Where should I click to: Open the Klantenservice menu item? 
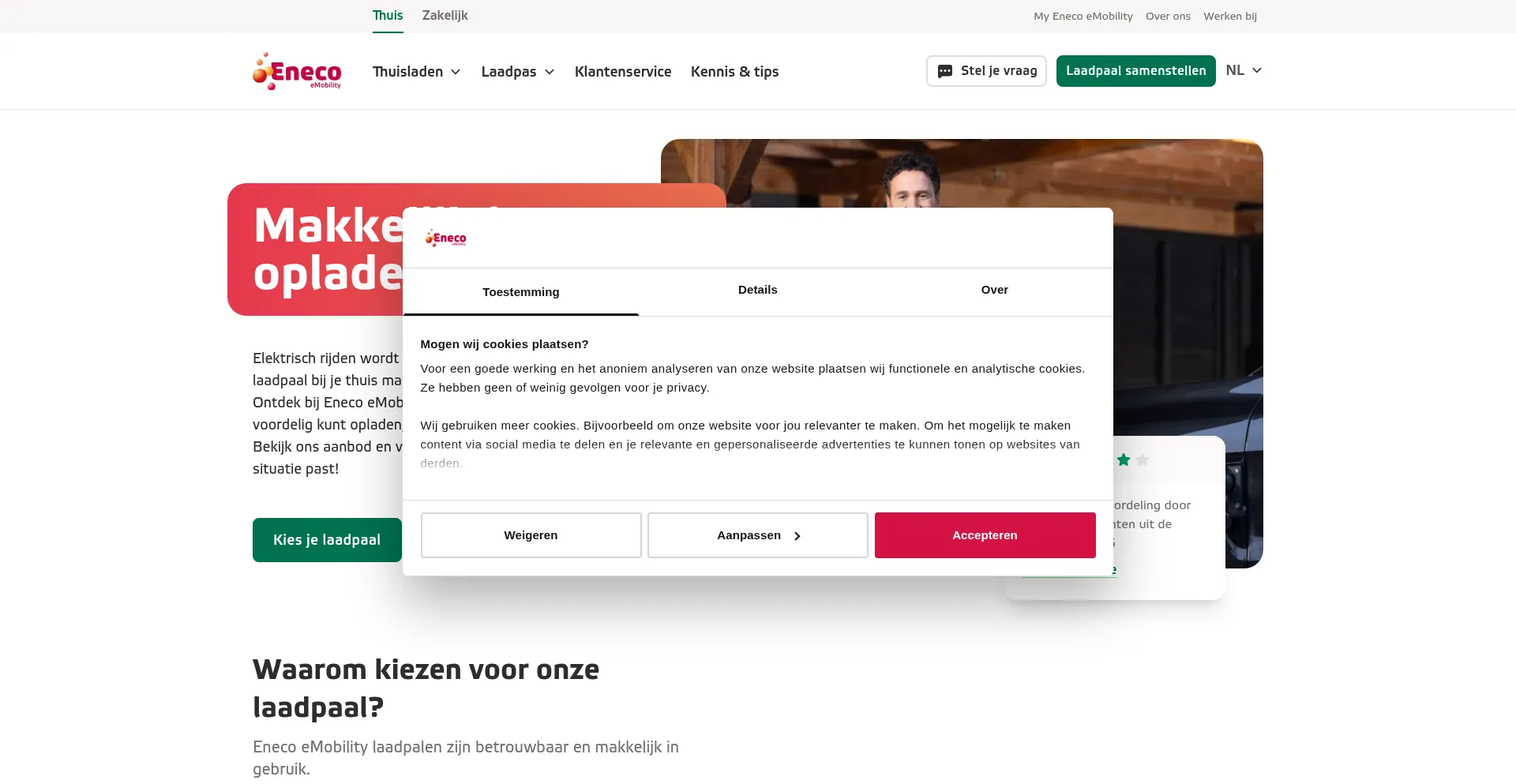point(623,72)
